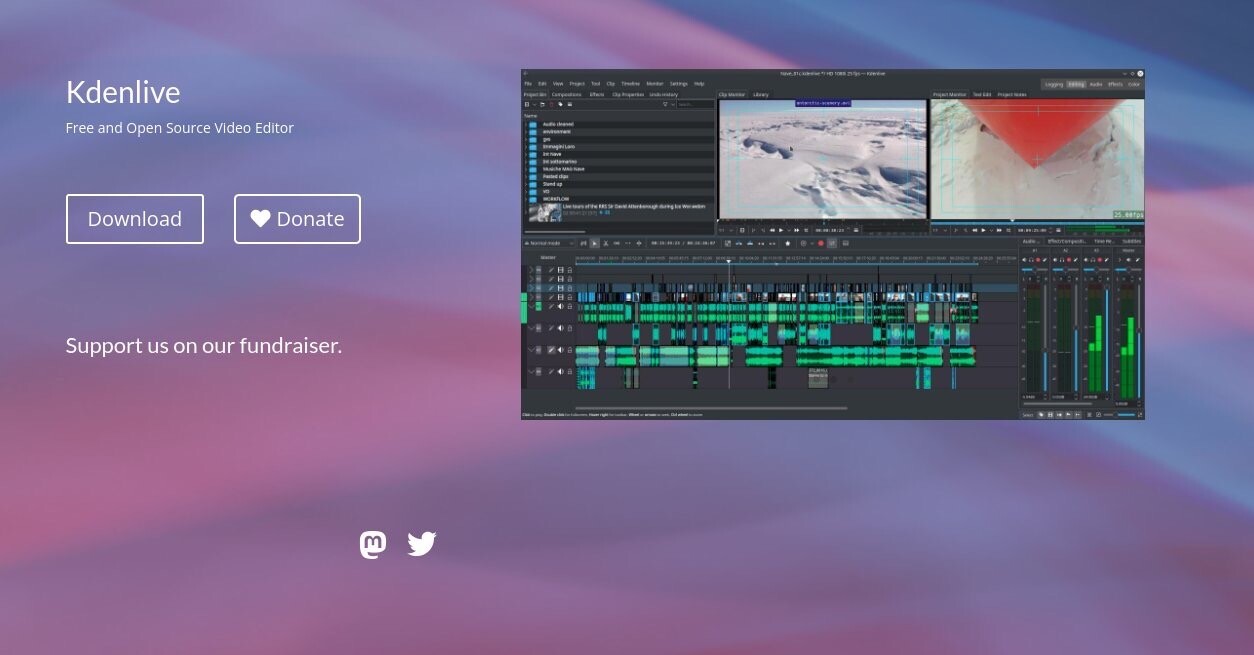Click the Donate button
Viewport: 1254px width, 655px height.
pos(297,219)
